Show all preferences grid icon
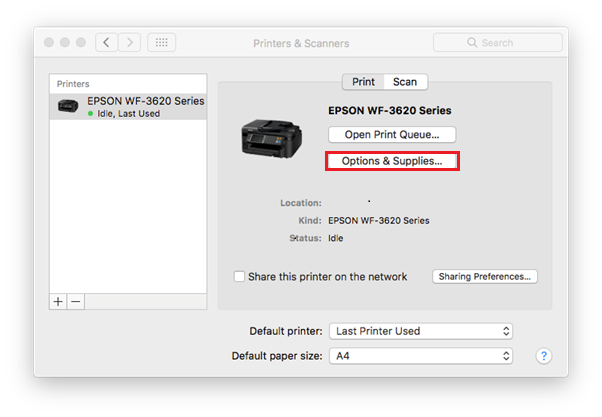602x417 pixels. coord(162,43)
